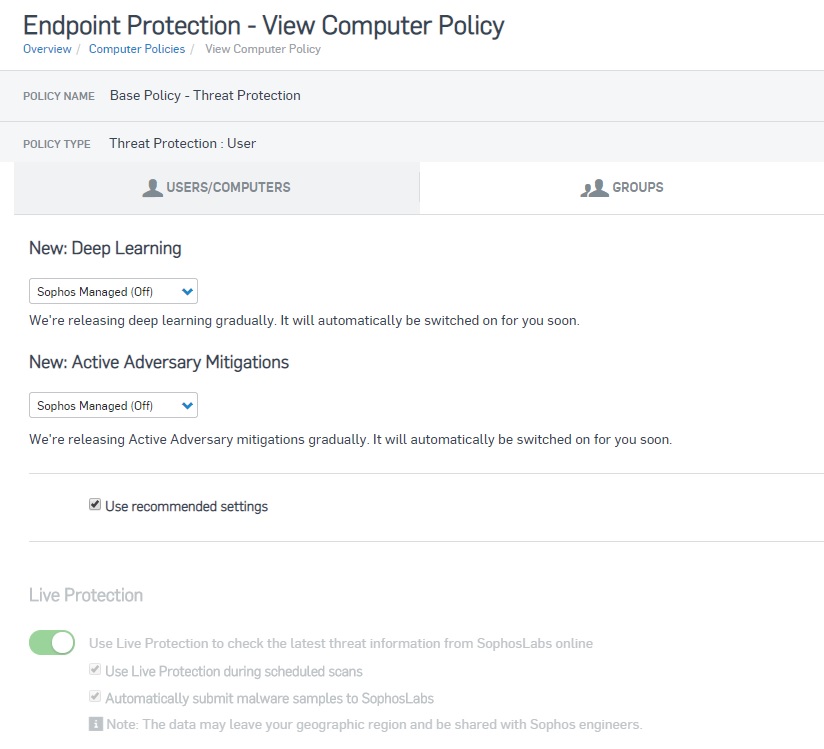Screen dimensions: 824x749
Task: Switch to the GROUPS tab
Action: point(622,188)
